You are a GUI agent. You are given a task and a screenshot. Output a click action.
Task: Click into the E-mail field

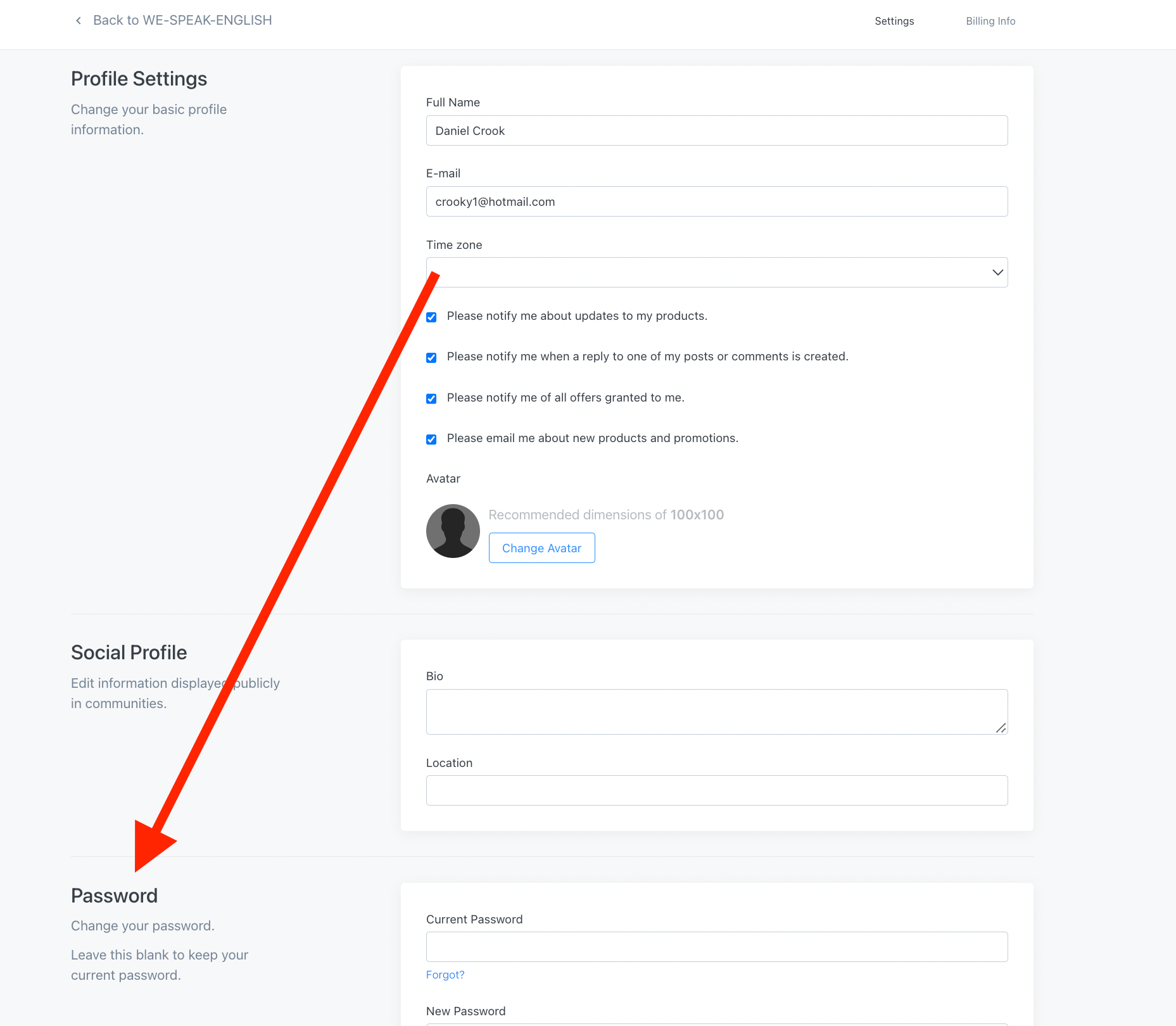point(716,201)
